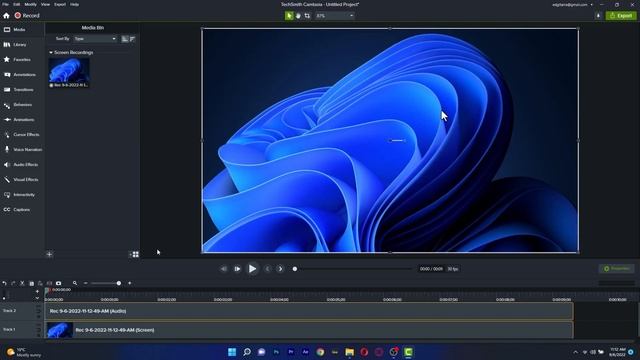Open the Interactivity panel
Viewport: 640px width, 360px height.
tap(22, 195)
